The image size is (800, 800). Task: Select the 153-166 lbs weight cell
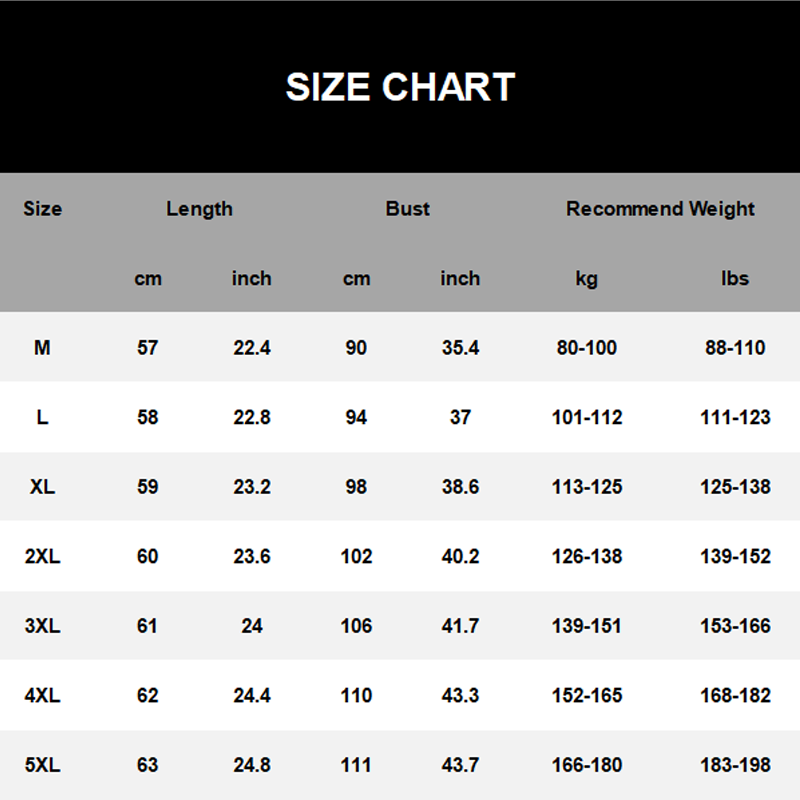(x=735, y=626)
